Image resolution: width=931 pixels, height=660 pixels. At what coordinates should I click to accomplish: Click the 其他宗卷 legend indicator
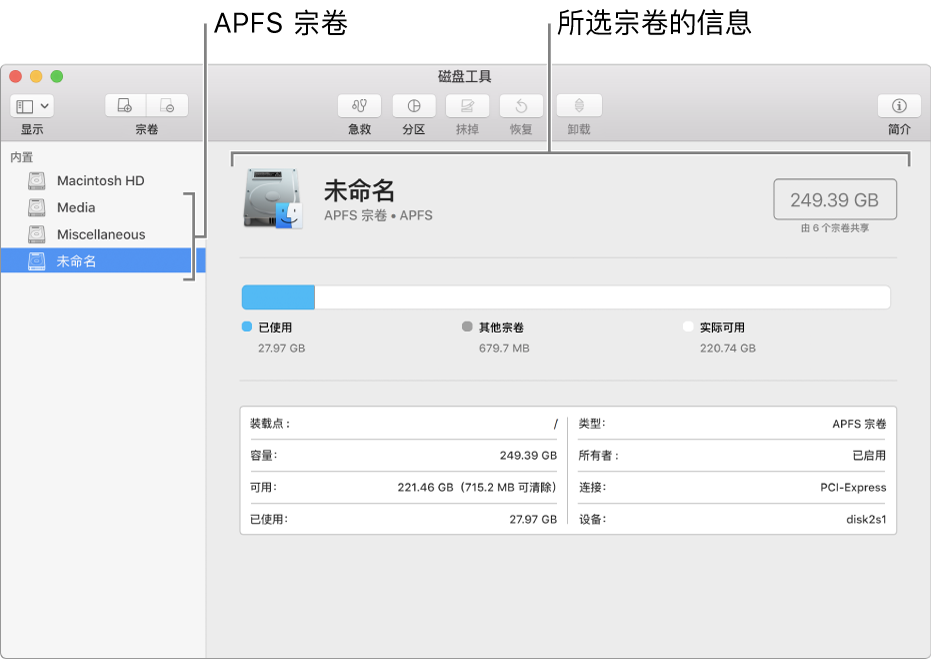pyautogui.click(x=466, y=325)
